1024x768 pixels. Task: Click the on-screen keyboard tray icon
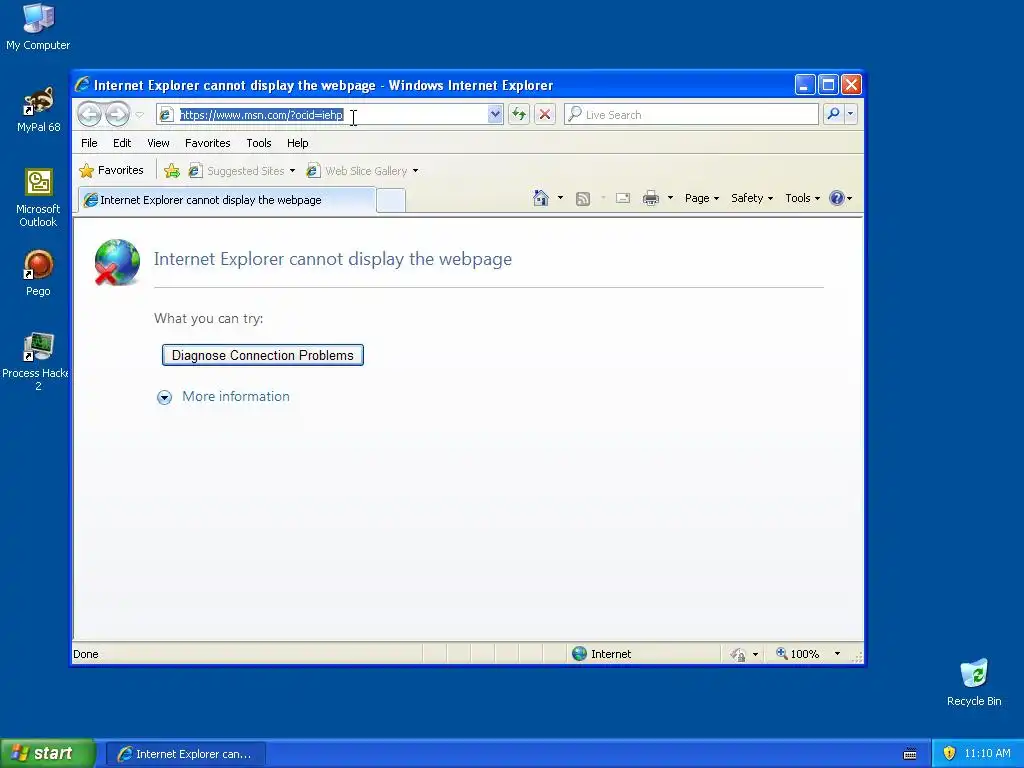(910, 754)
